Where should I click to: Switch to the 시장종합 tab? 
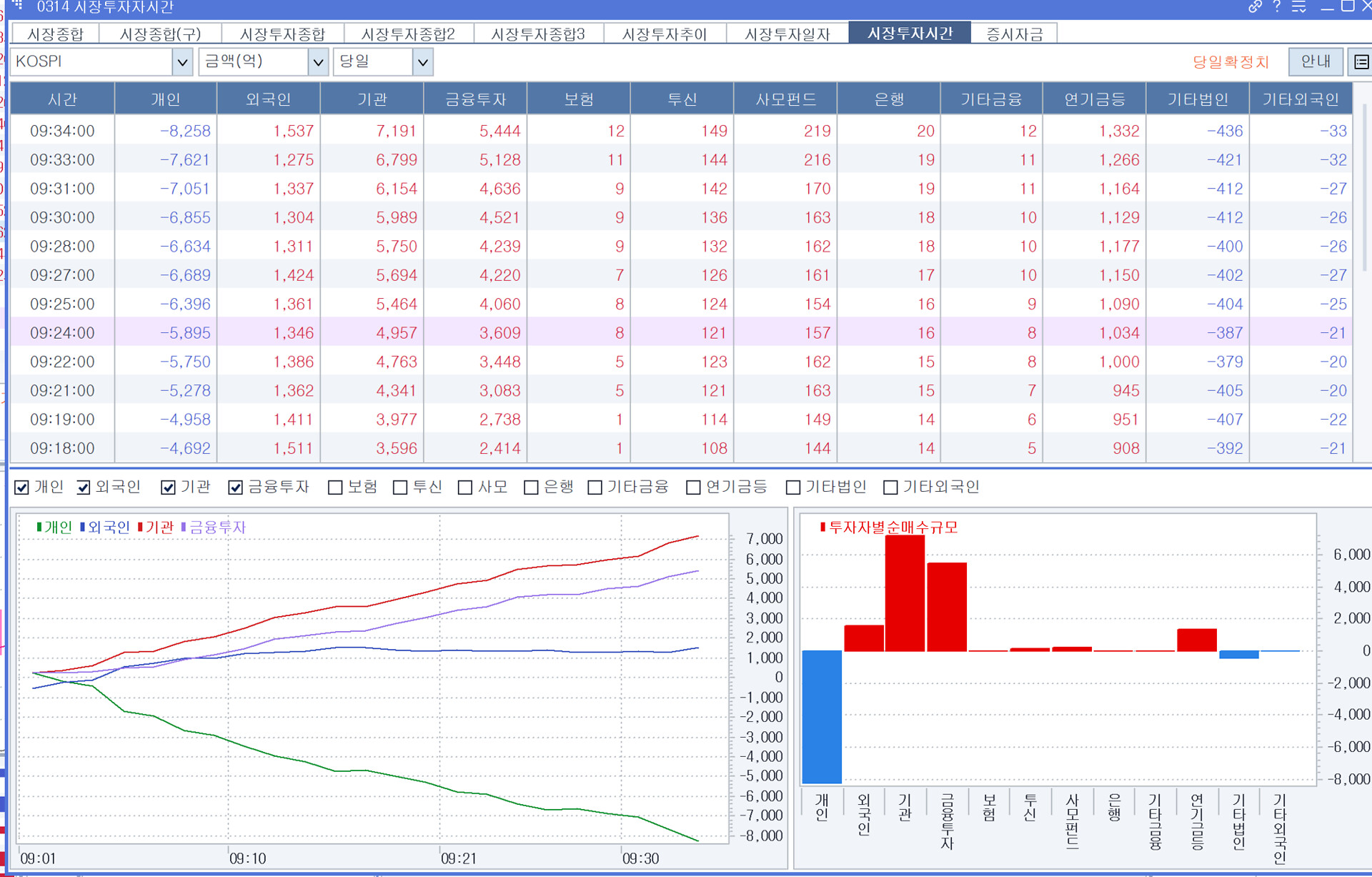[x=56, y=34]
